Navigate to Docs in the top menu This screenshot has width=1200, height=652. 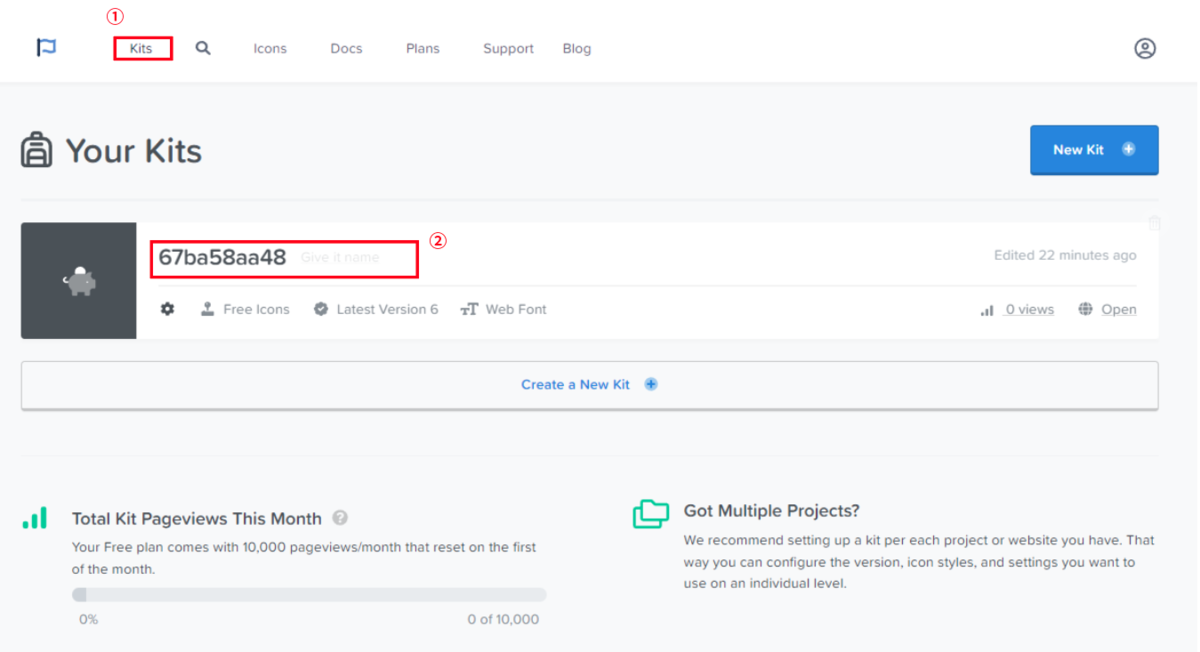(x=346, y=48)
